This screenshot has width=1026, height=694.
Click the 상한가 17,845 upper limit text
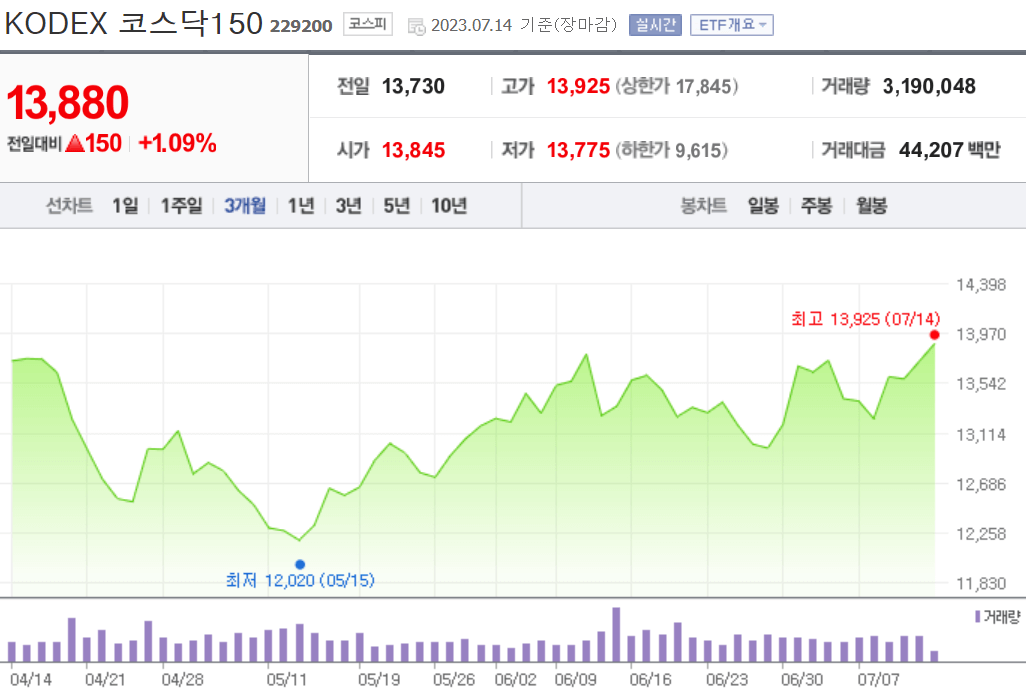(x=677, y=86)
